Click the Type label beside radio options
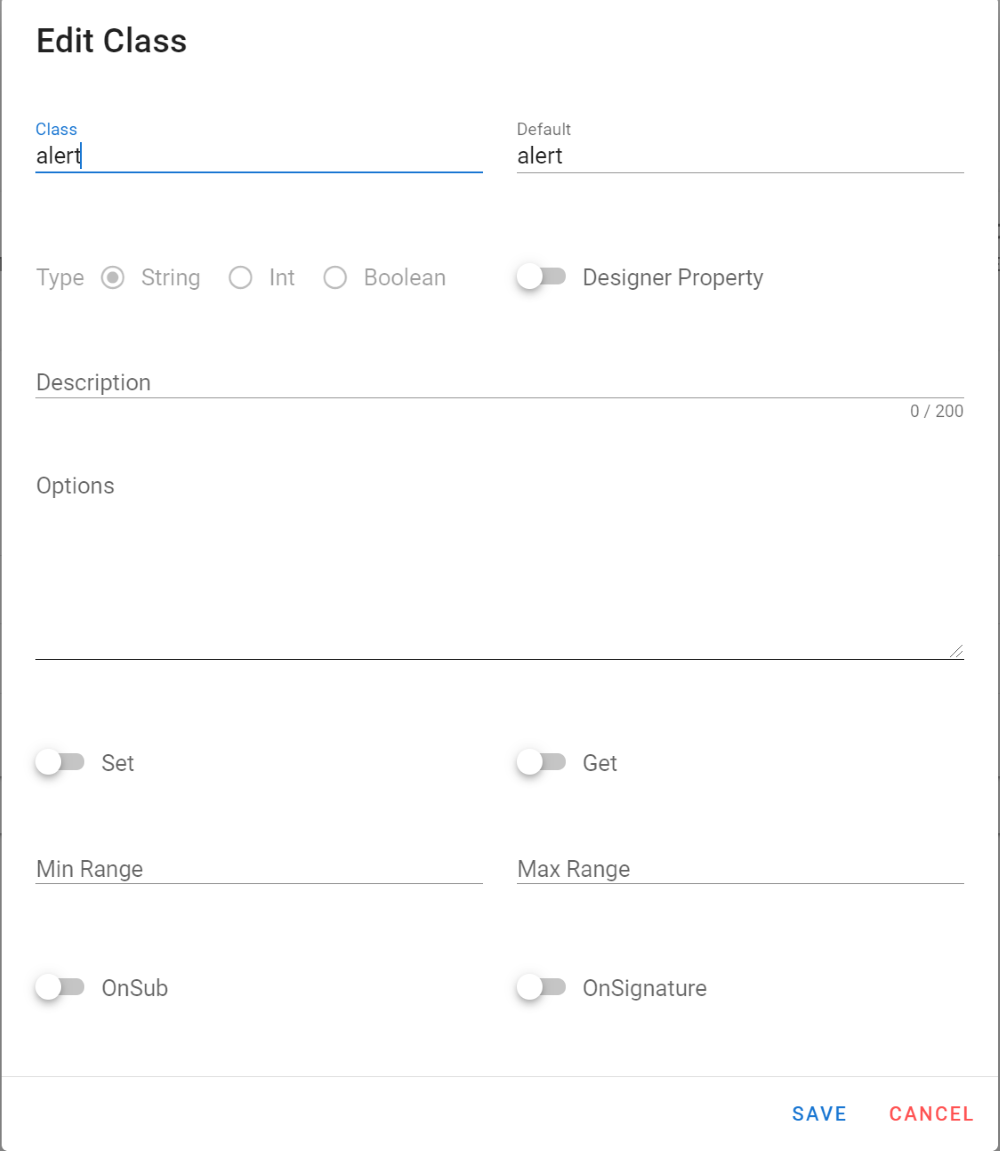This screenshot has height=1151, width=1000. (x=60, y=278)
